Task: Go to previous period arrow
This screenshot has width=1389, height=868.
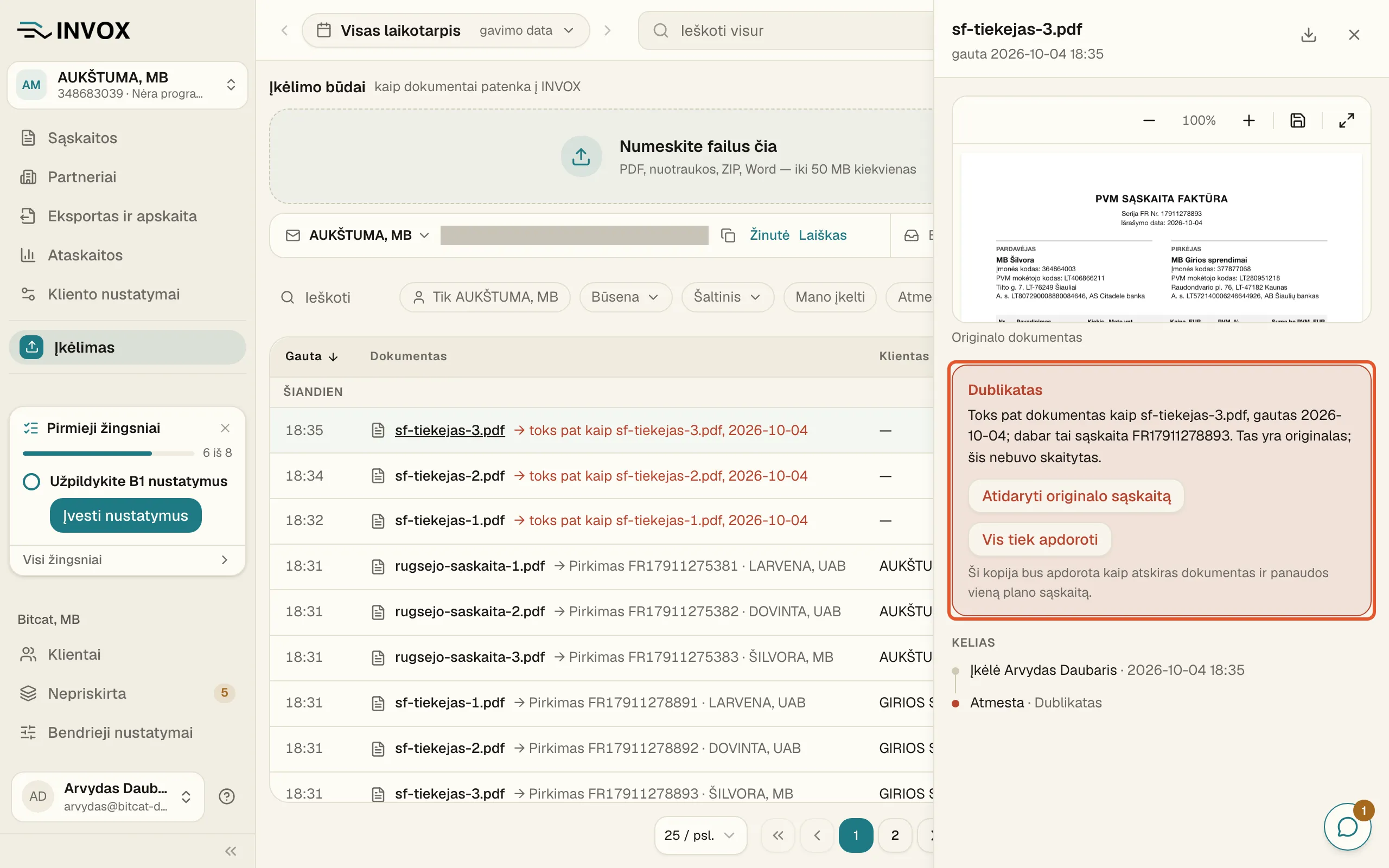Action: 285,30
